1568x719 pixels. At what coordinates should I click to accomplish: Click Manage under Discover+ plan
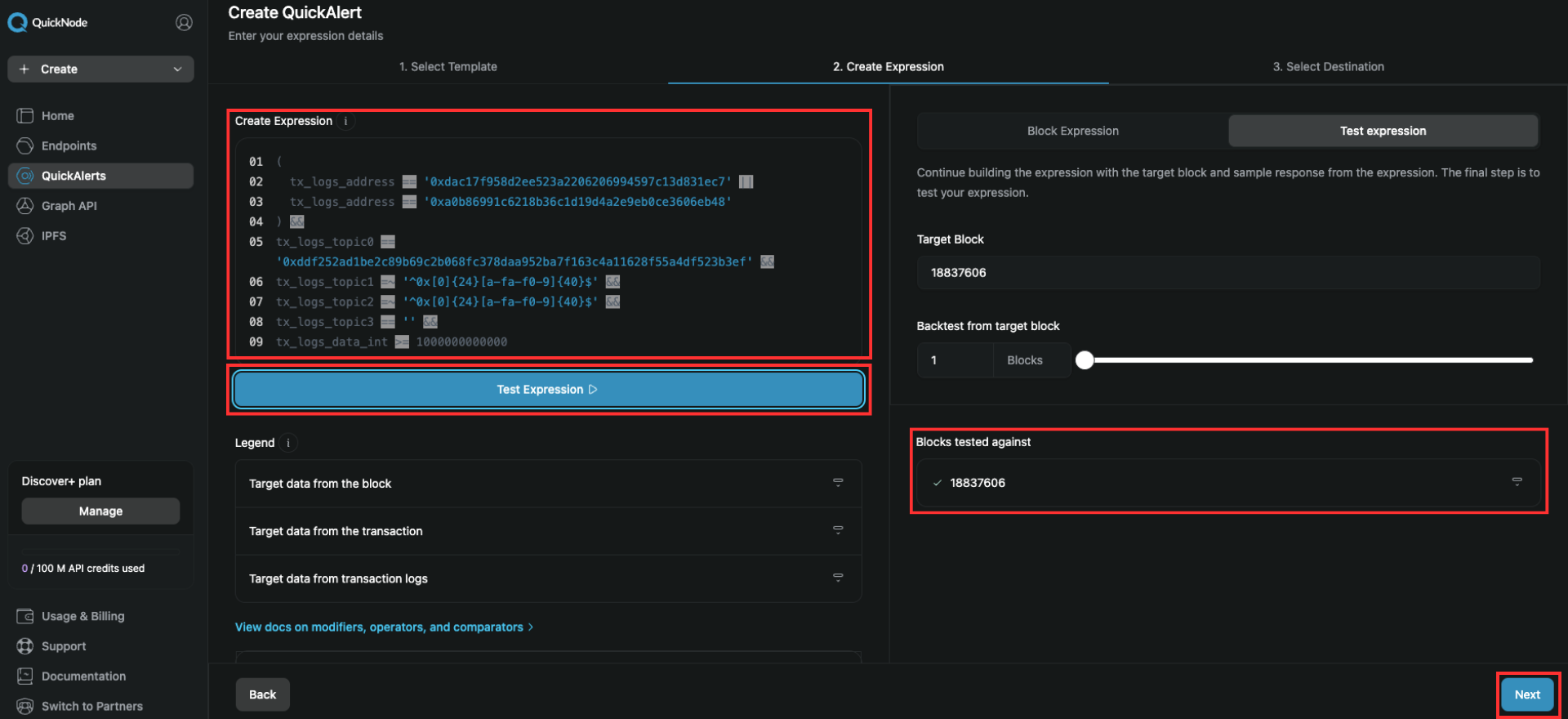[x=100, y=511]
